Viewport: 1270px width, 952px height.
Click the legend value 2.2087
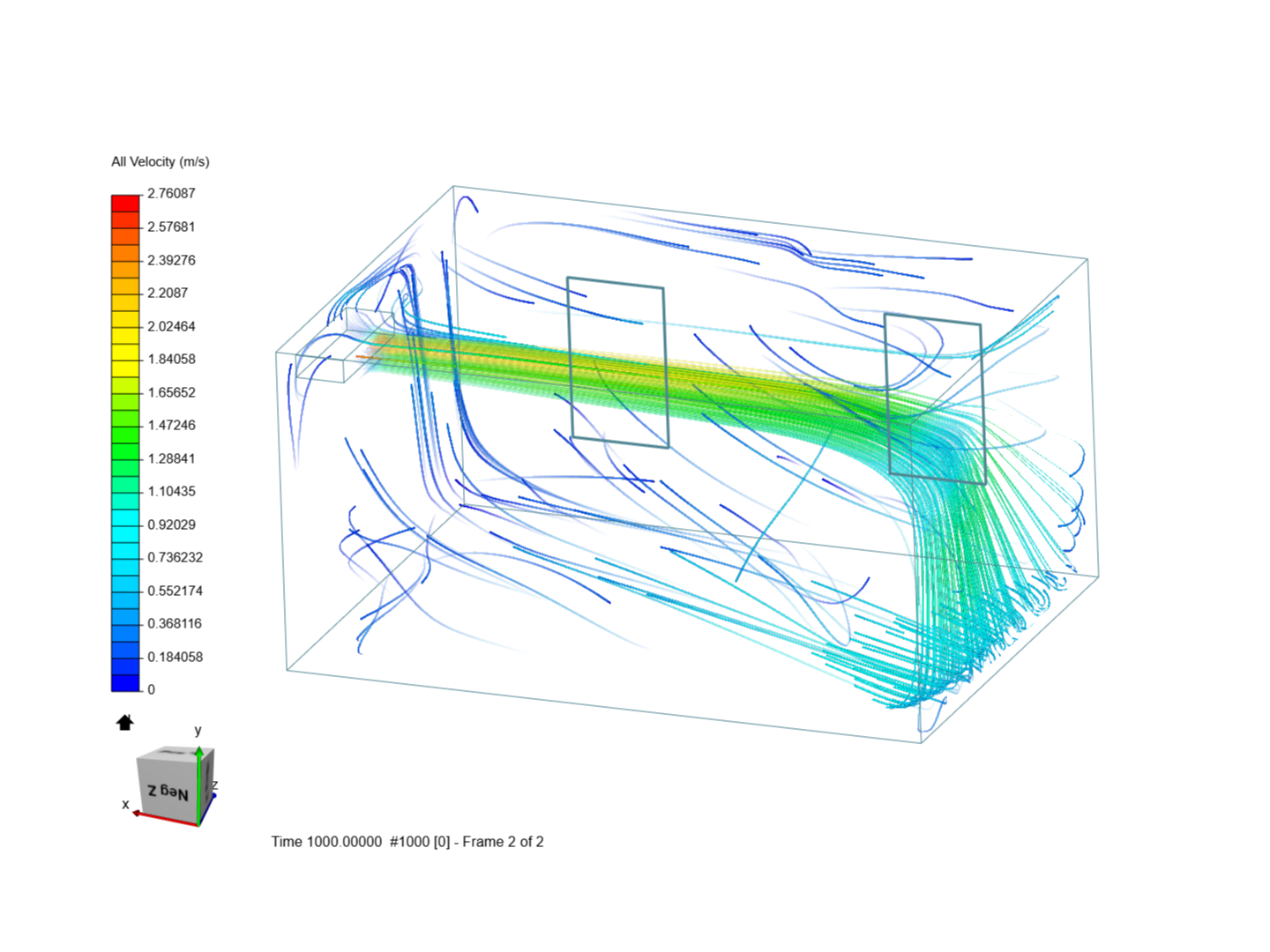(168, 293)
